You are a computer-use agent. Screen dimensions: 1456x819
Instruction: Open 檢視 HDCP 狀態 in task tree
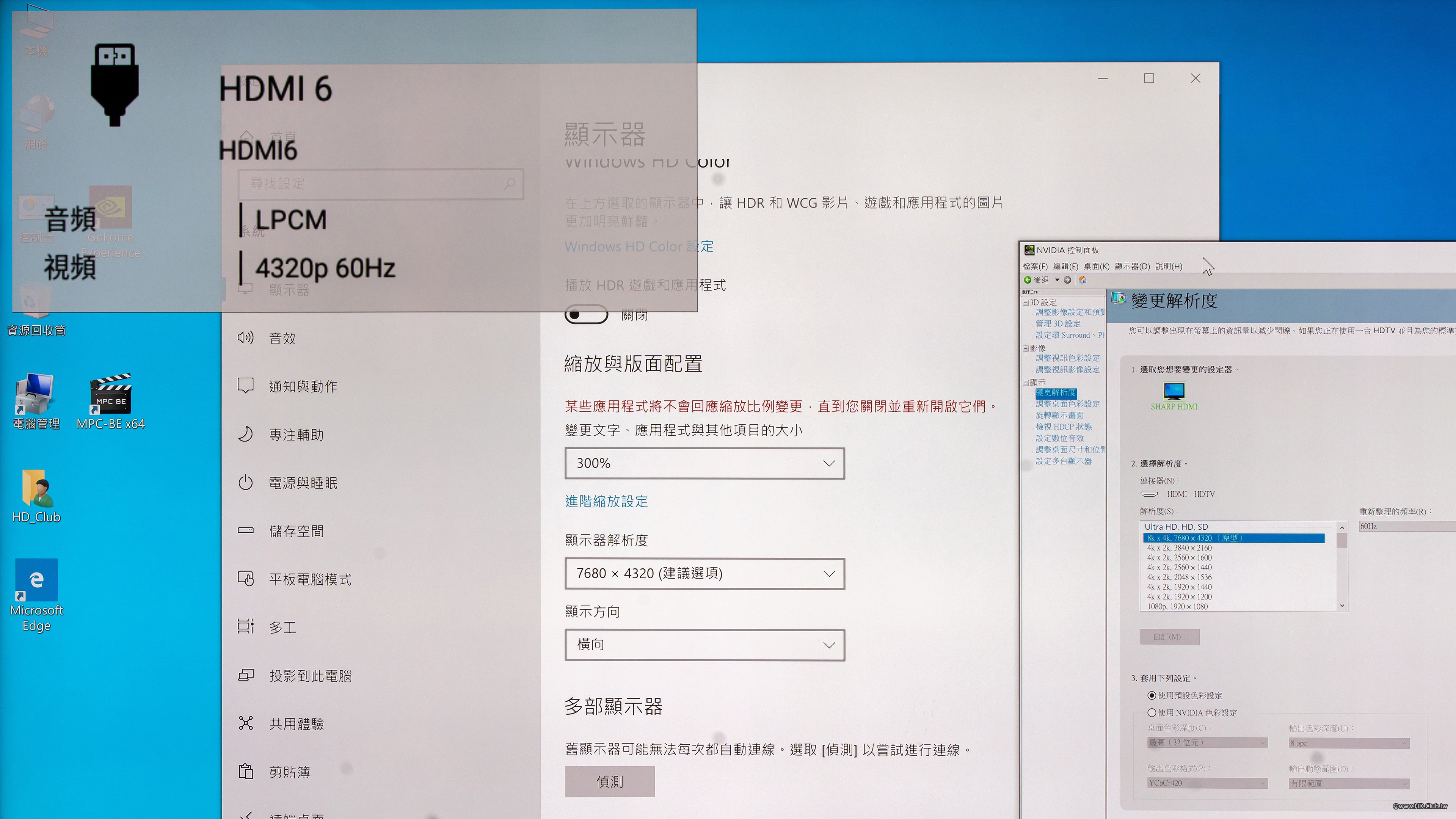click(1063, 427)
